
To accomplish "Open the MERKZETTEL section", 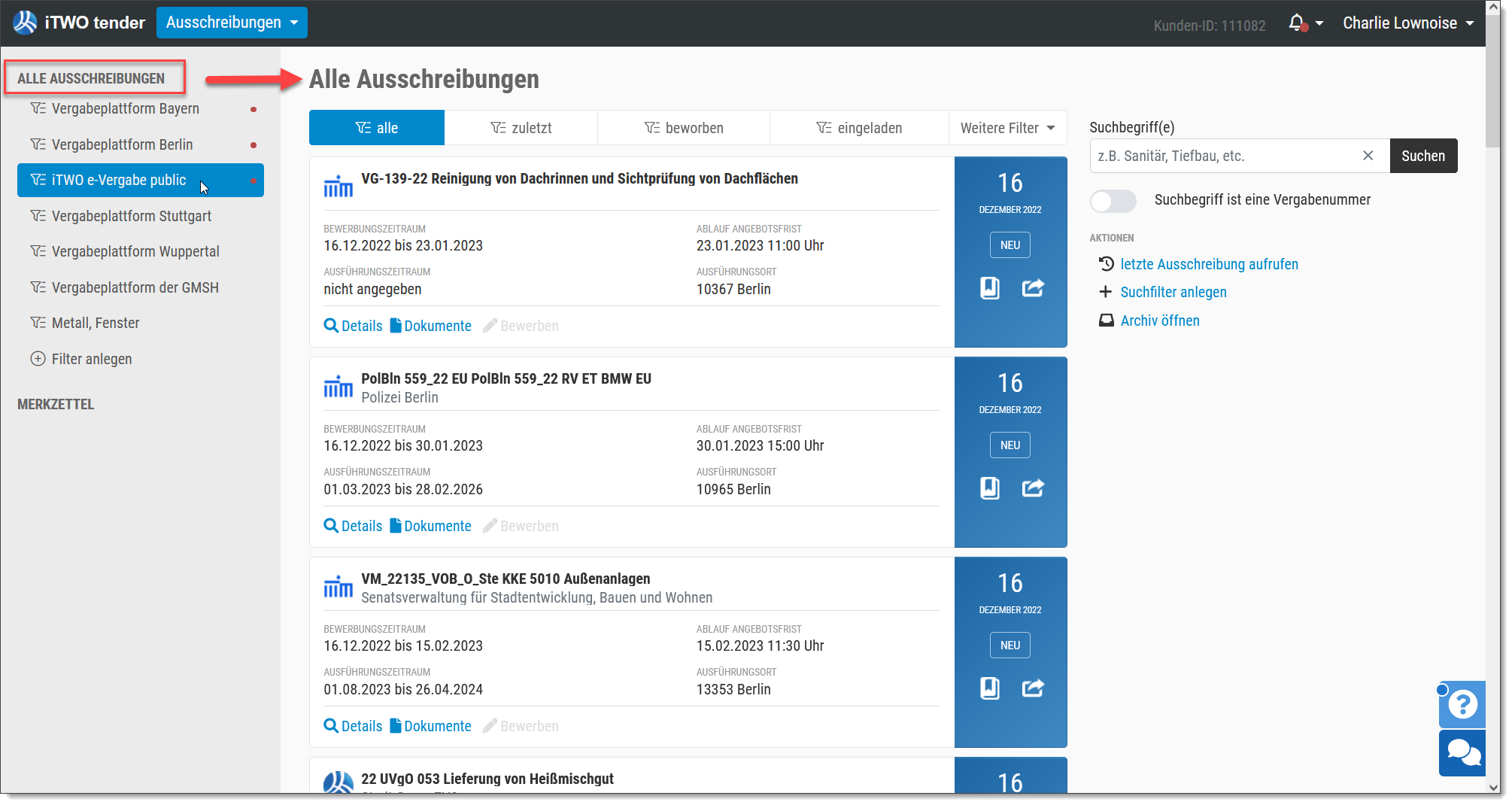I will (56, 404).
